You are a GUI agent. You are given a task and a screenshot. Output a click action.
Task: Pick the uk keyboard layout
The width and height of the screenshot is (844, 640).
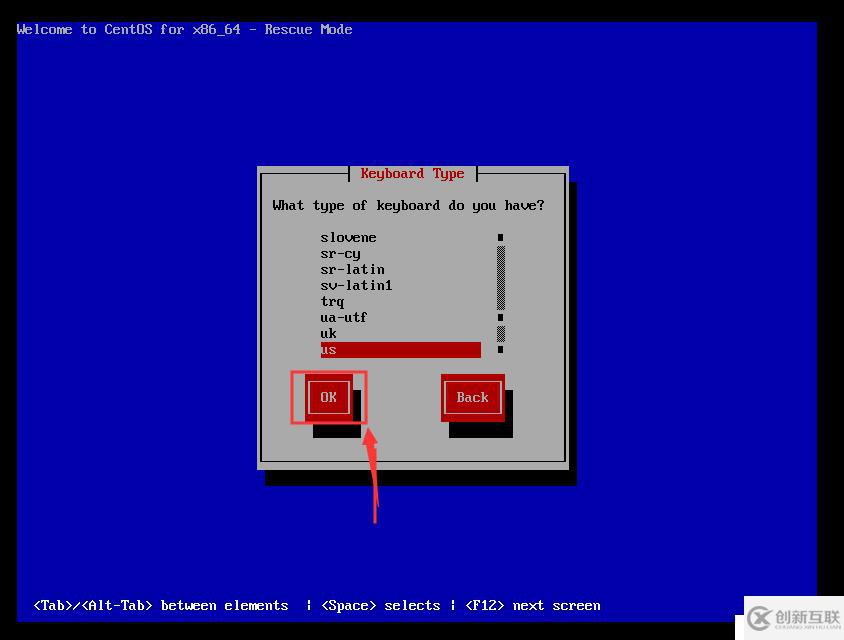pos(328,334)
